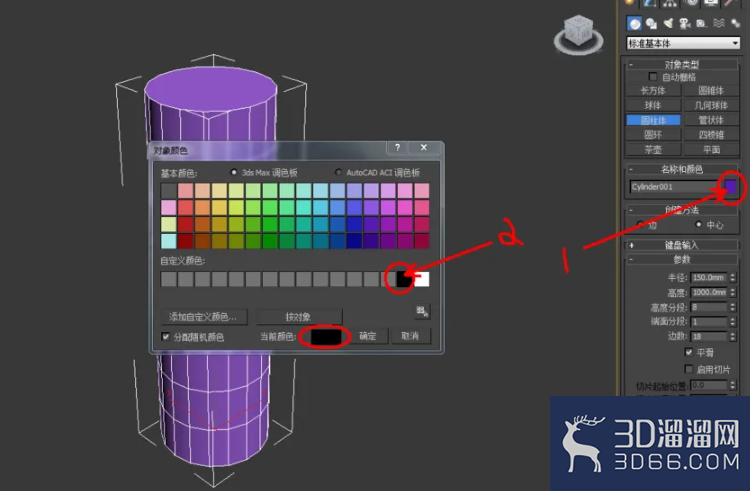Screen dimensions: 750x491
Task: Click the 端面分段 spinner arrows
Action: [732, 322]
